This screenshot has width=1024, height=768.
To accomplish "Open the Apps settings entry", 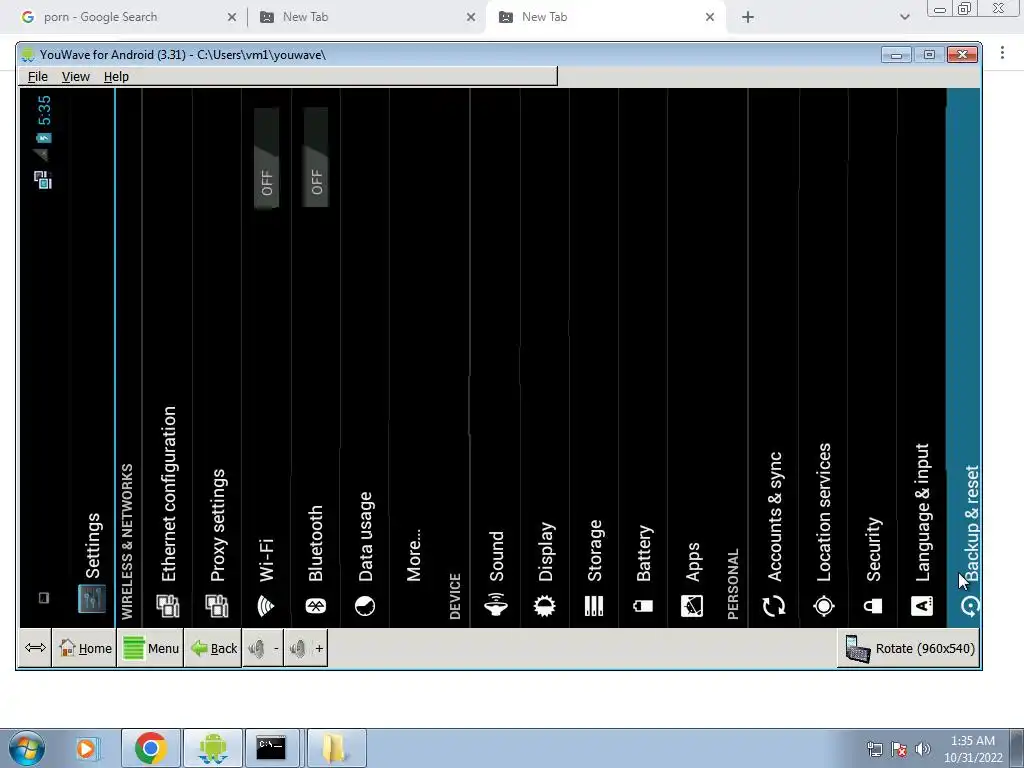I will pyautogui.click(x=692, y=358).
